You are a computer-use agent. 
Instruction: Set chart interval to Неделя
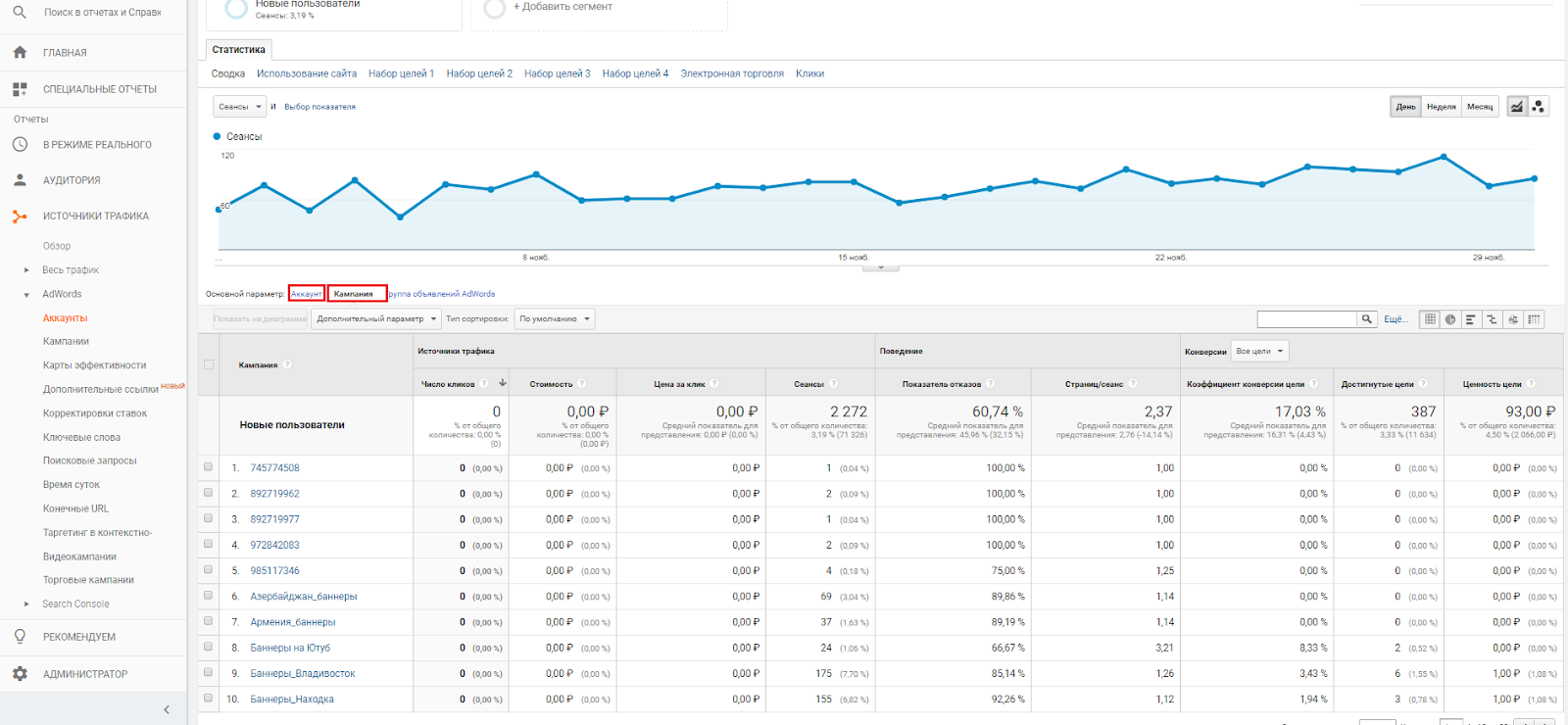coord(1442,107)
